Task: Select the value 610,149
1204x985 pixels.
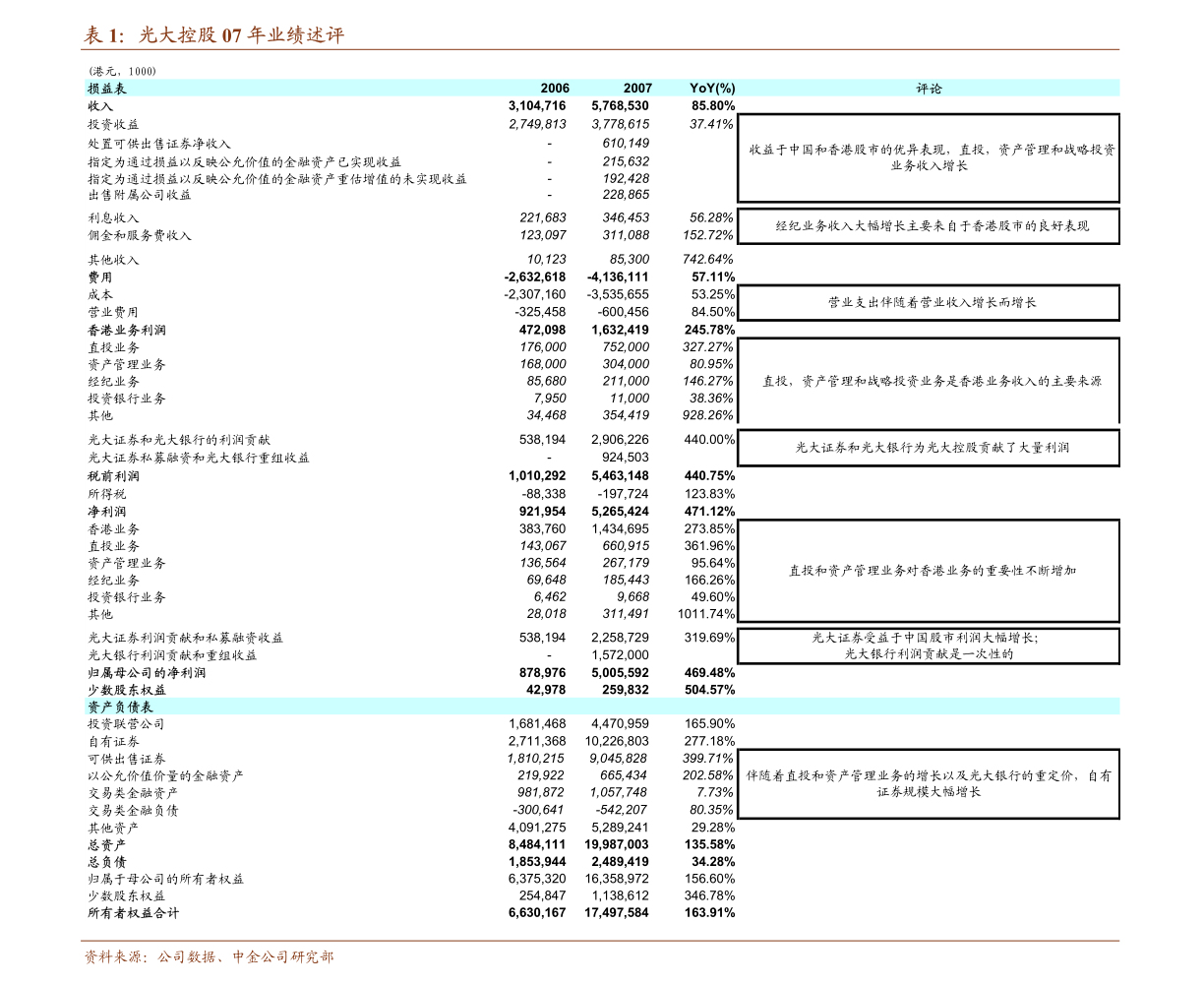Action: 626,144
